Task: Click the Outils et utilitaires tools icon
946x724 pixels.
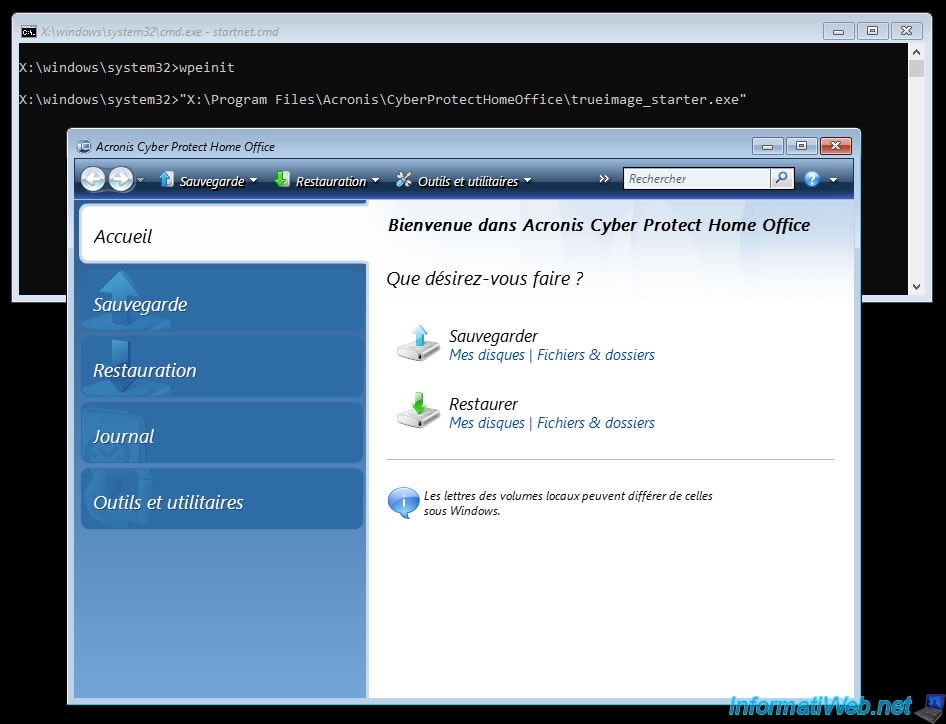Action: 404,180
